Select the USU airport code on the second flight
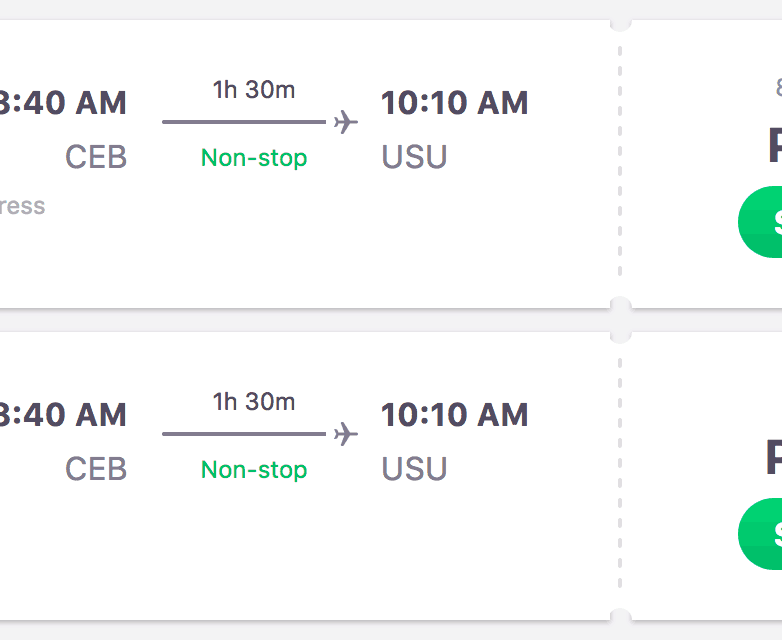The width and height of the screenshot is (782, 640). pos(414,469)
